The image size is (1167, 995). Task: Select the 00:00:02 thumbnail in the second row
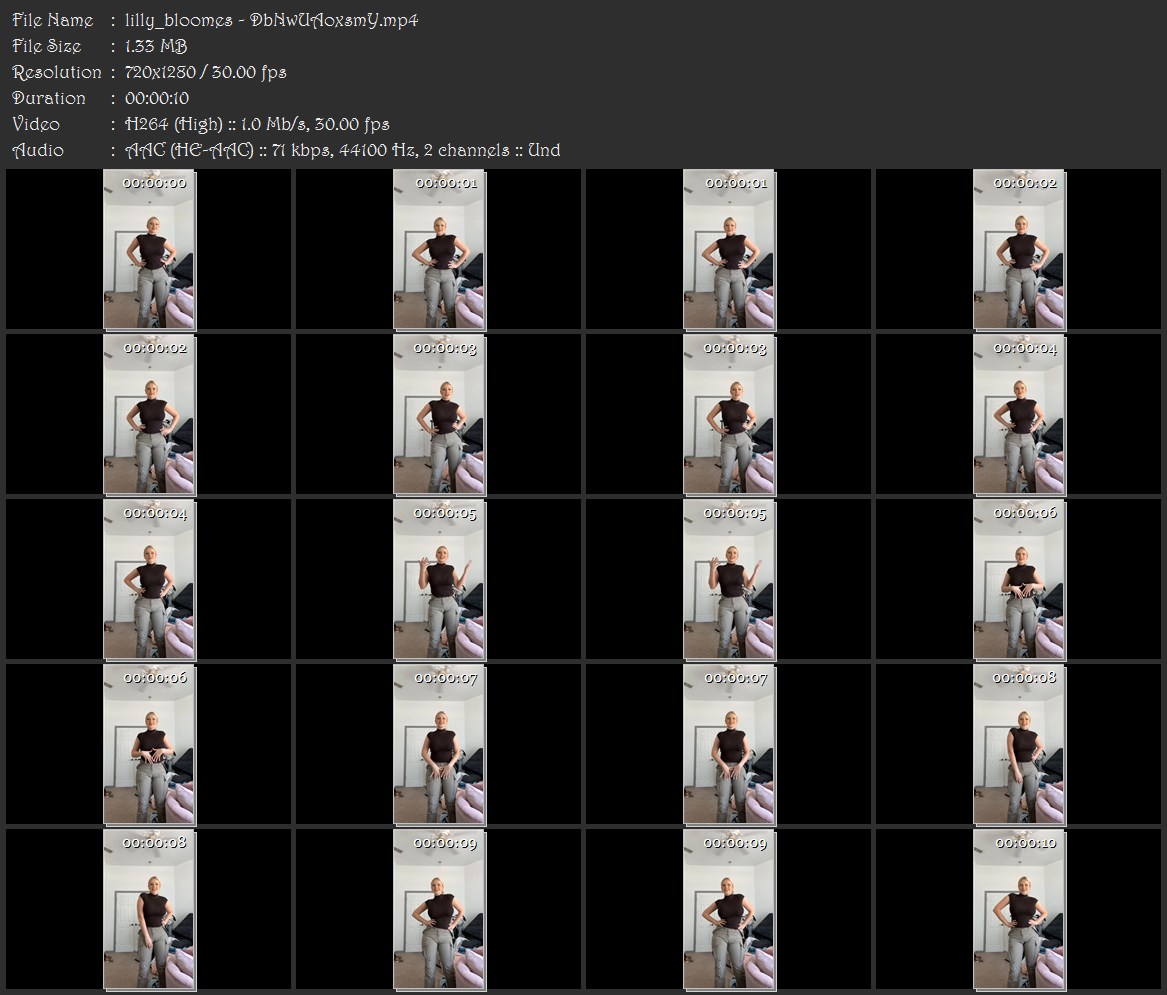click(149, 415)
